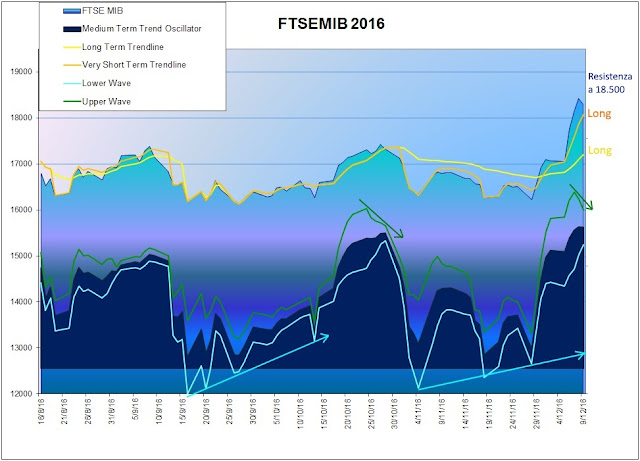
Task: Click the 30/10/16 date label
Action: [x=397, y=413]
